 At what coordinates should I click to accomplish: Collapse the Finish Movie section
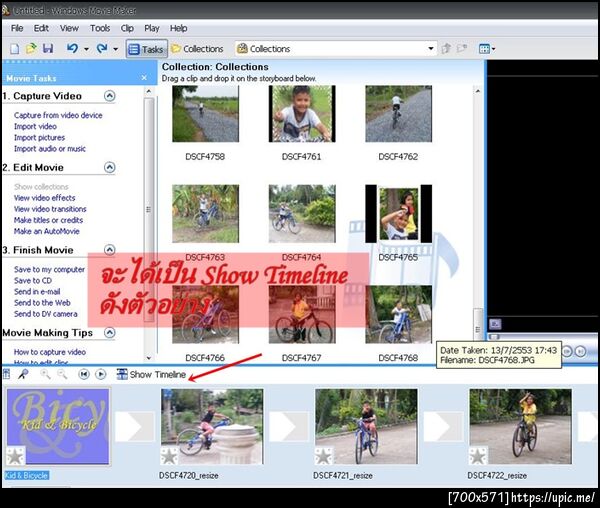click(x=109, y=250)
